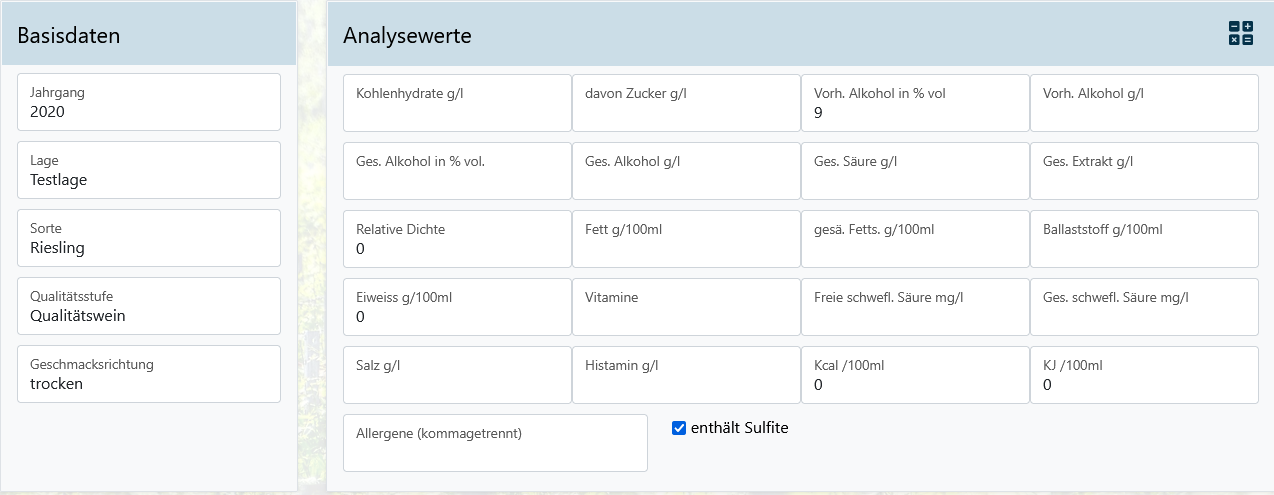Open the Sorte field showing Riesling
This screenshot has height=495, width=1274.
(149, 238)
